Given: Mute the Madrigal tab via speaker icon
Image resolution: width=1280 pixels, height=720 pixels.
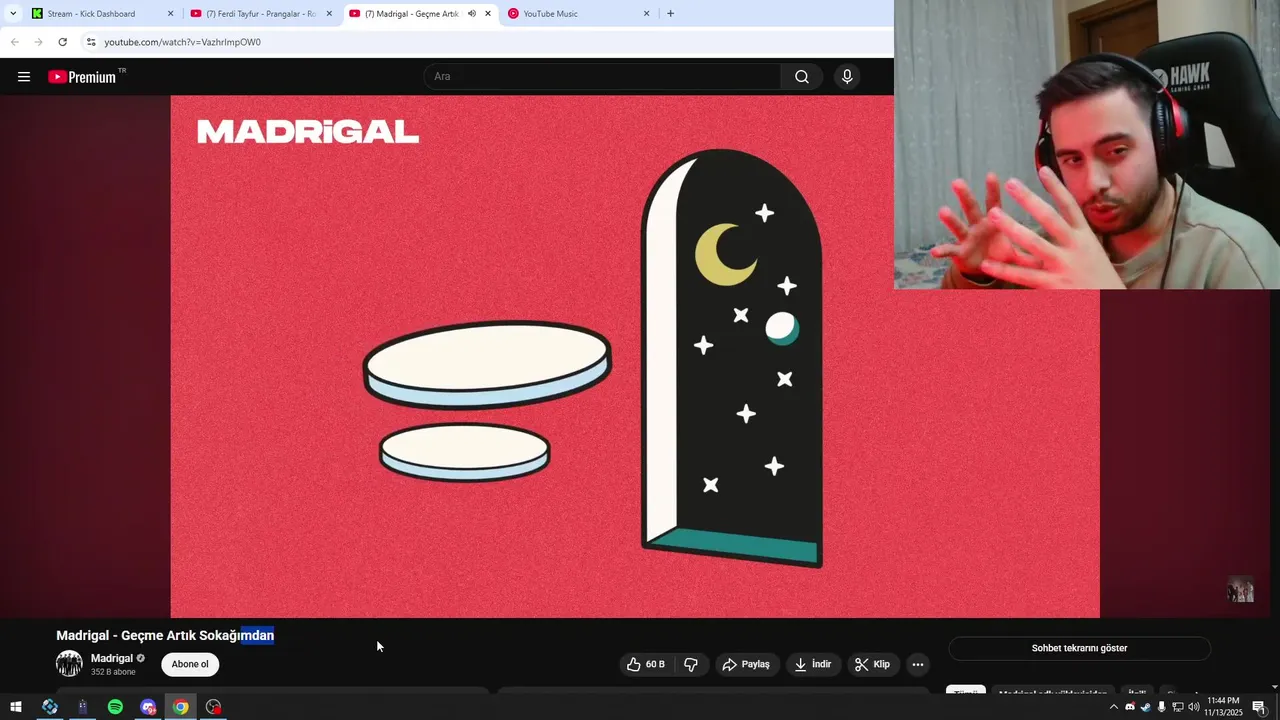Looking at the screenshot, I should [472, 14].
